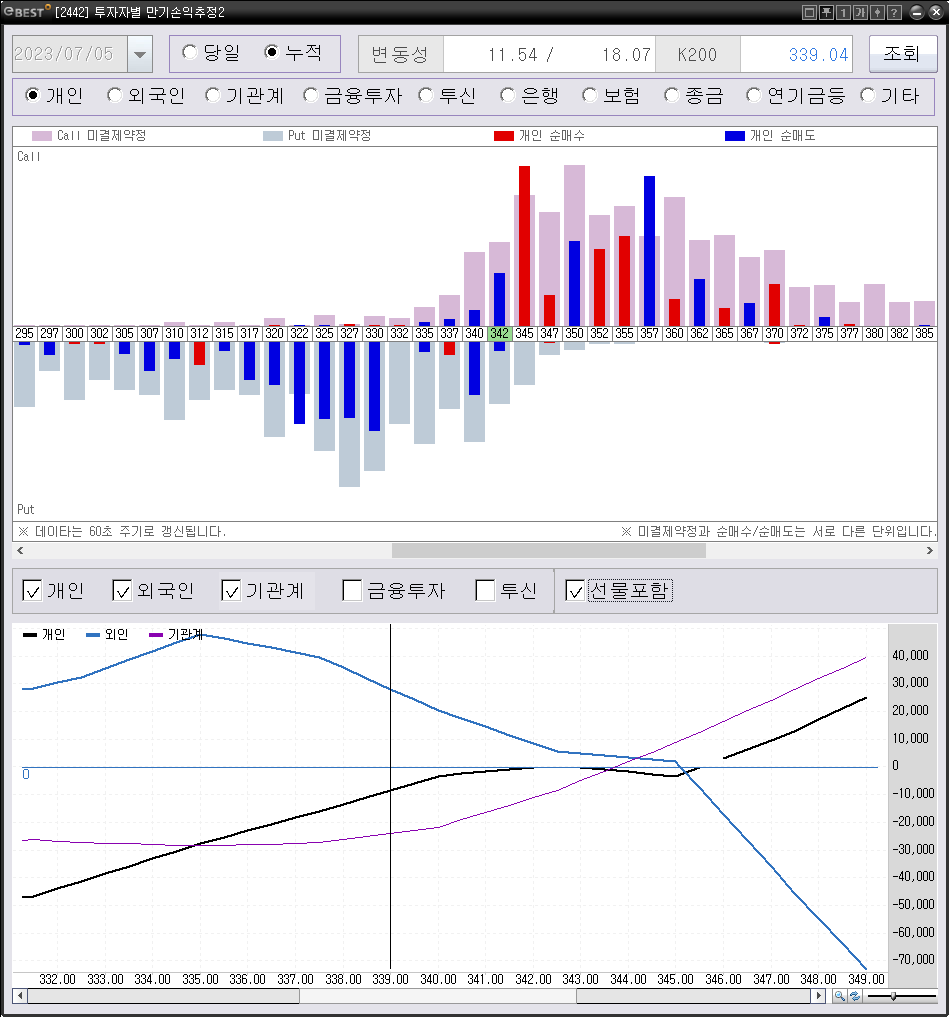Select the 종금 radio button
Viewport: 949px width, 1017px height.
671,95
